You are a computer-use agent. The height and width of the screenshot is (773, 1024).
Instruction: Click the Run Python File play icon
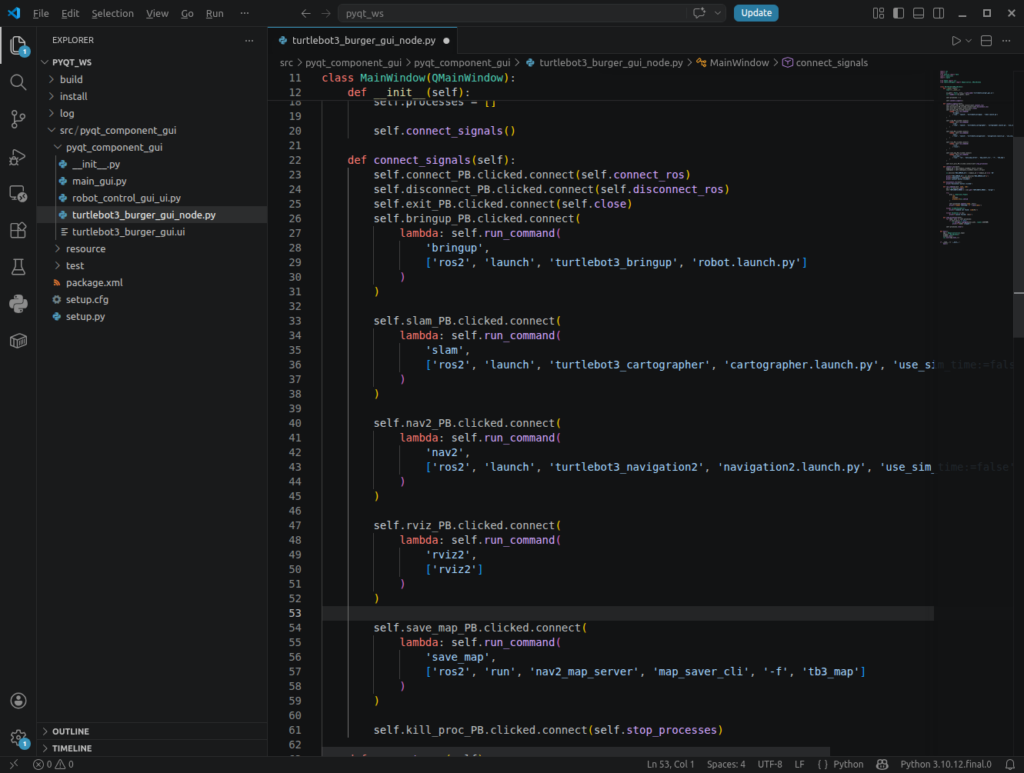(955, 40)
